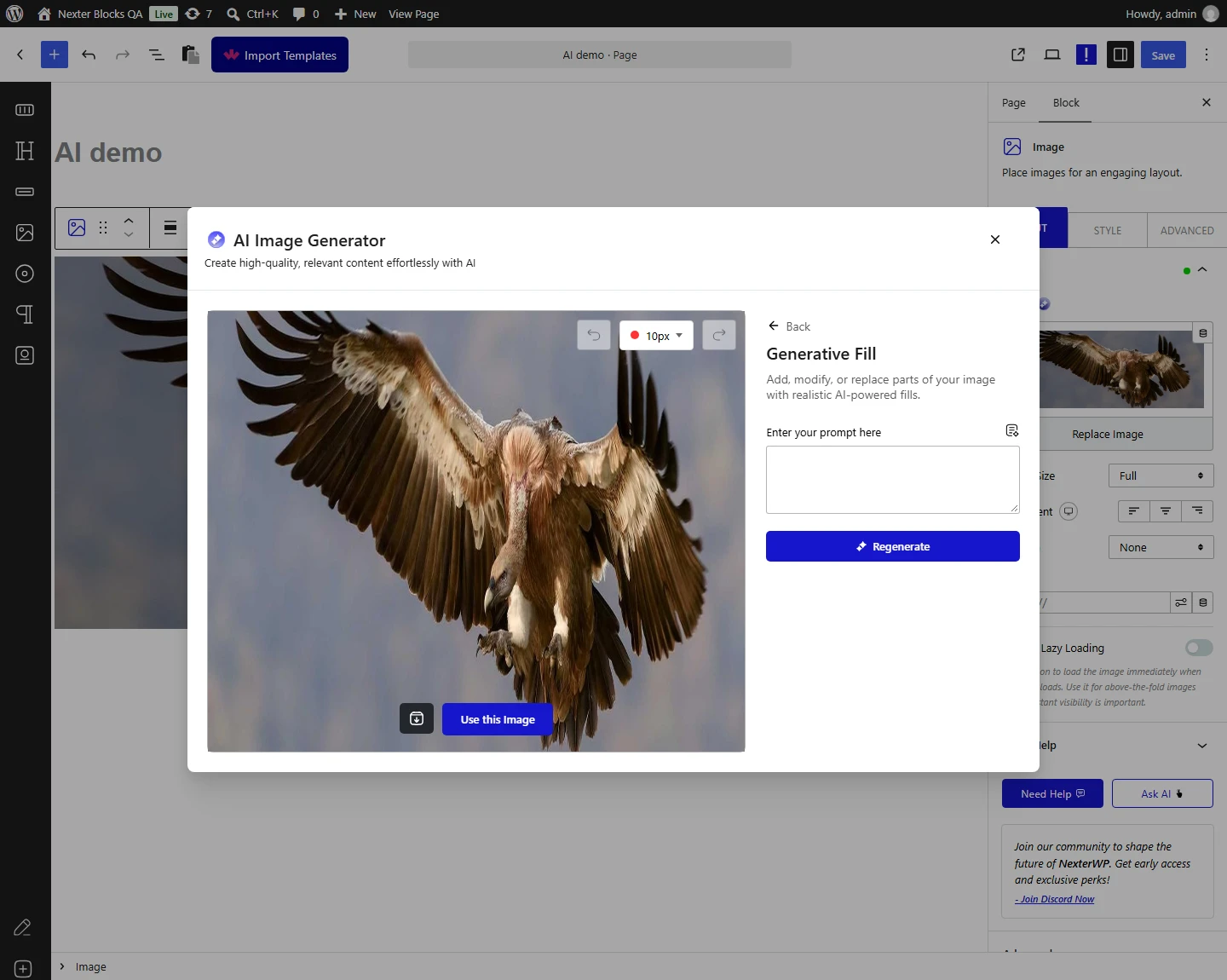Click the dynamic content icon on the image thumbnail
This screenshot has height=980, width=1227.
[x=1203, y=332]
